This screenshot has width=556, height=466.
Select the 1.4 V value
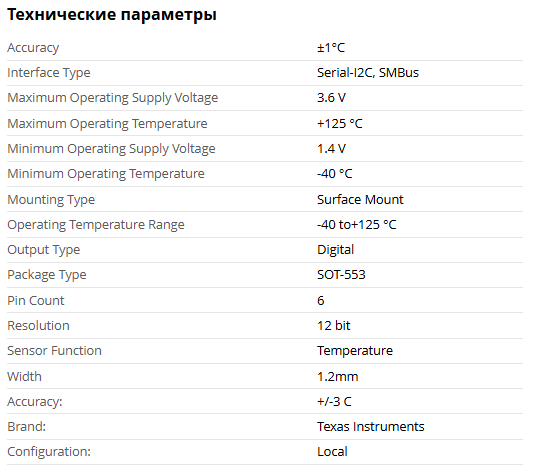pos(331,149)
